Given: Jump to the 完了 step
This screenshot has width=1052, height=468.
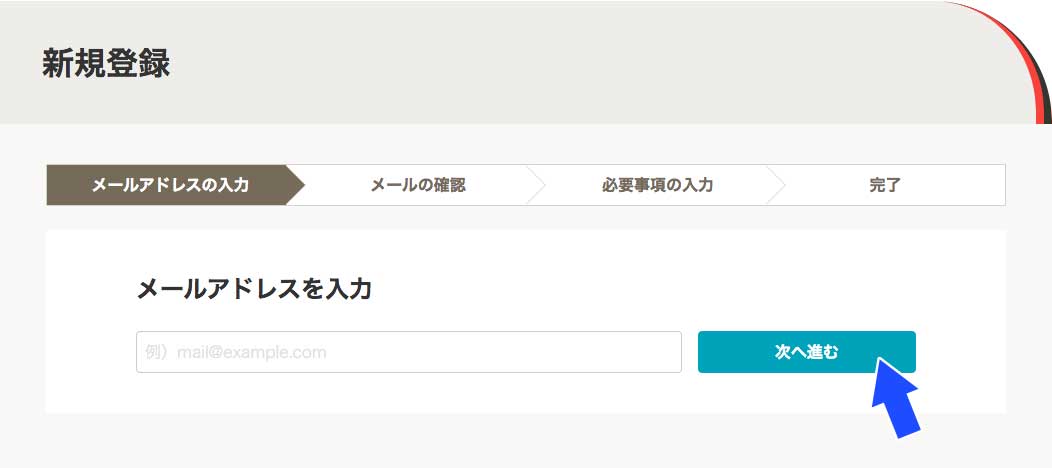Looking at the screenshot, I should (884, 185).
